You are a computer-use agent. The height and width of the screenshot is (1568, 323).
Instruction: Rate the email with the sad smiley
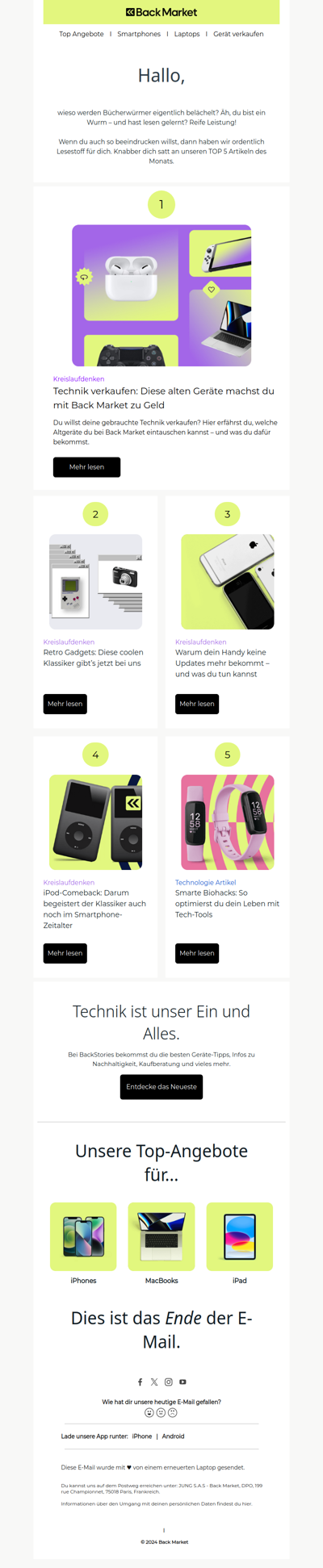[172, 1412]
